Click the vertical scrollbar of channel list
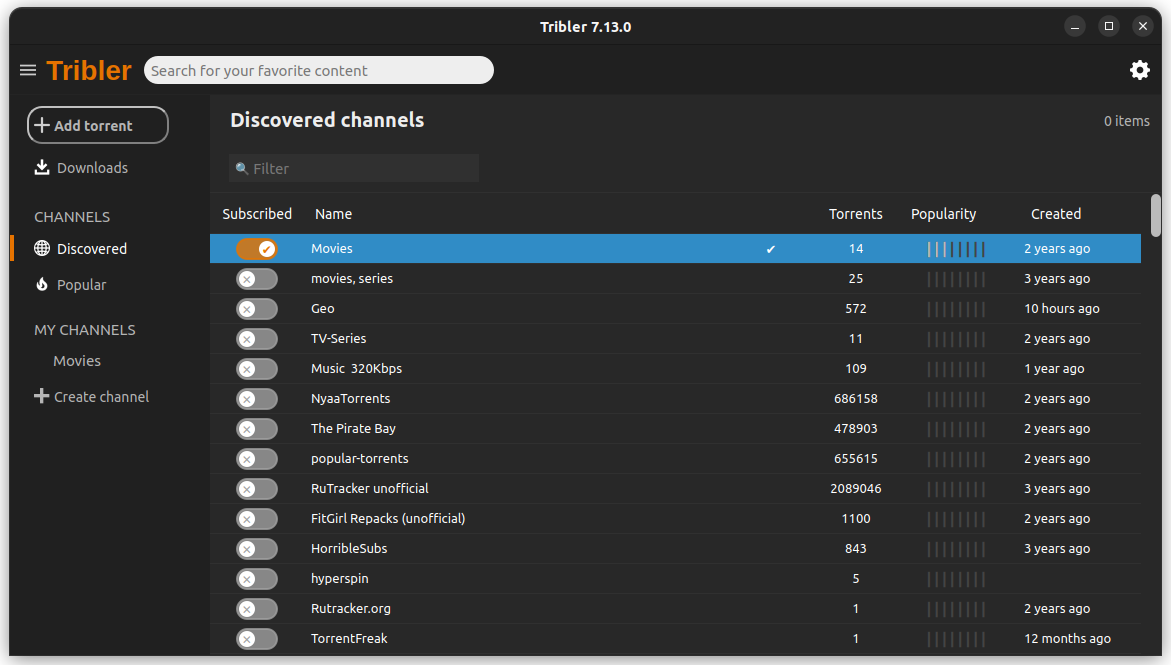This screenshot has width=1171, height=665. coord(1155,215)
